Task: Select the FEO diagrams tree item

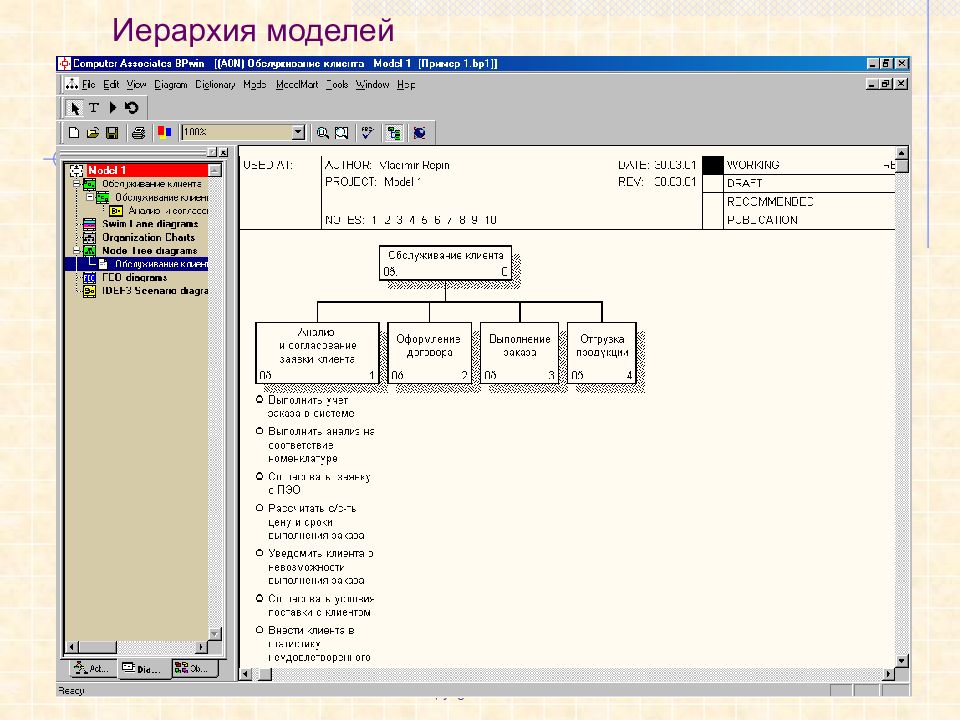Action: [134, 277]
